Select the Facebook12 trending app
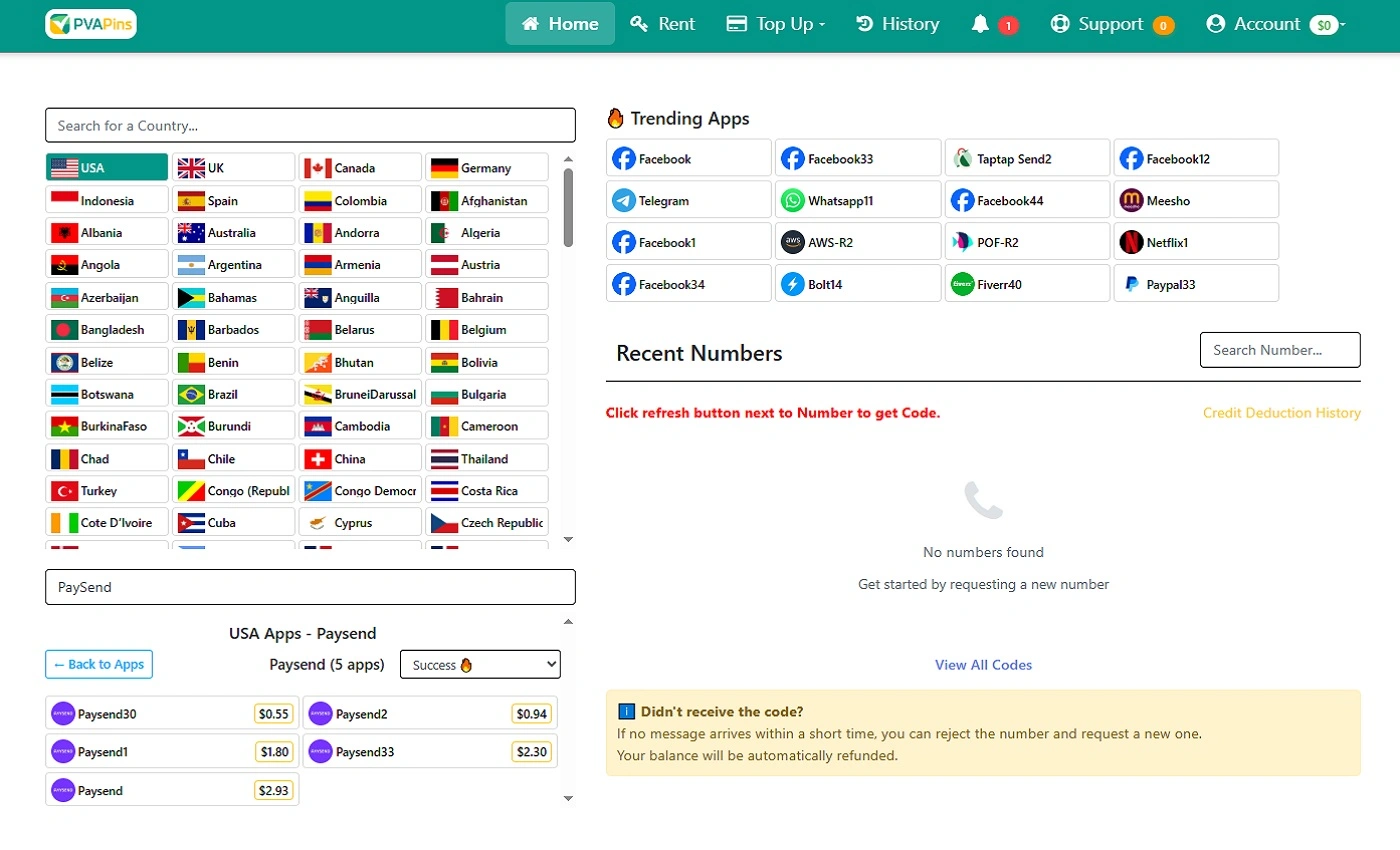The width and height of the screenshot is (1400, 850). tap(1196, 158)
